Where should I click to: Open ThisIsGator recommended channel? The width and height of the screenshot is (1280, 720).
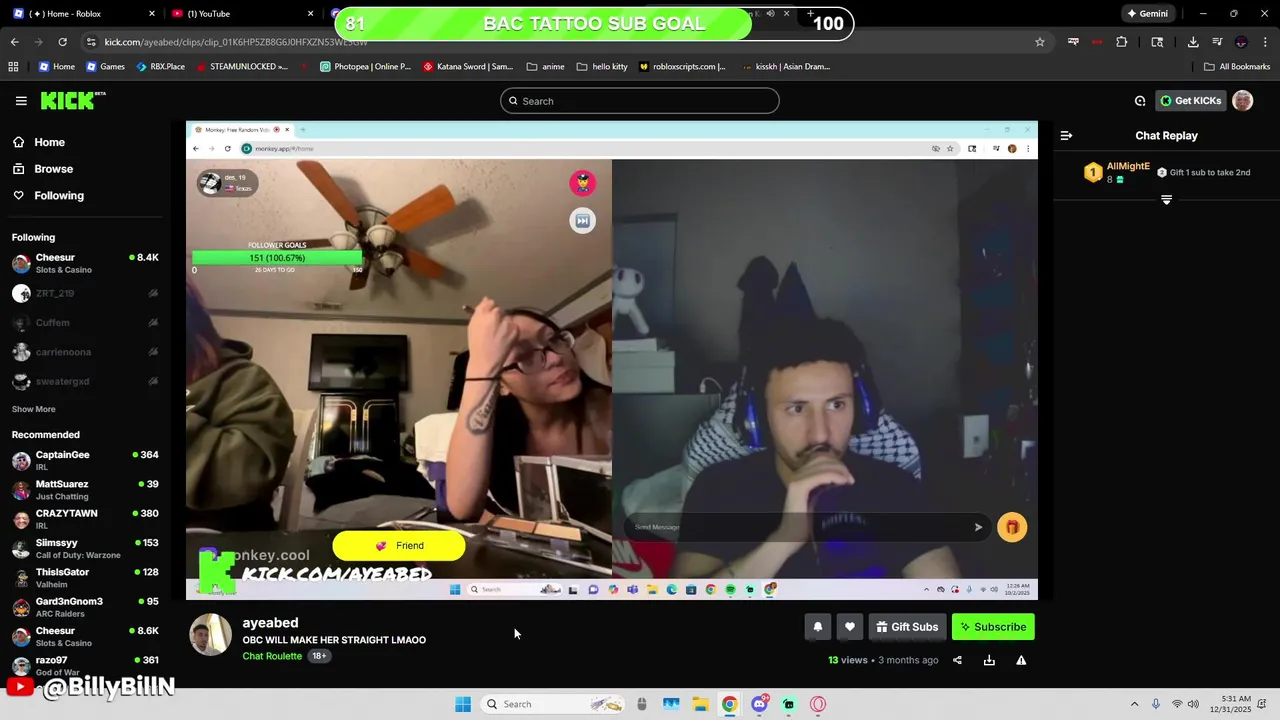86,578
